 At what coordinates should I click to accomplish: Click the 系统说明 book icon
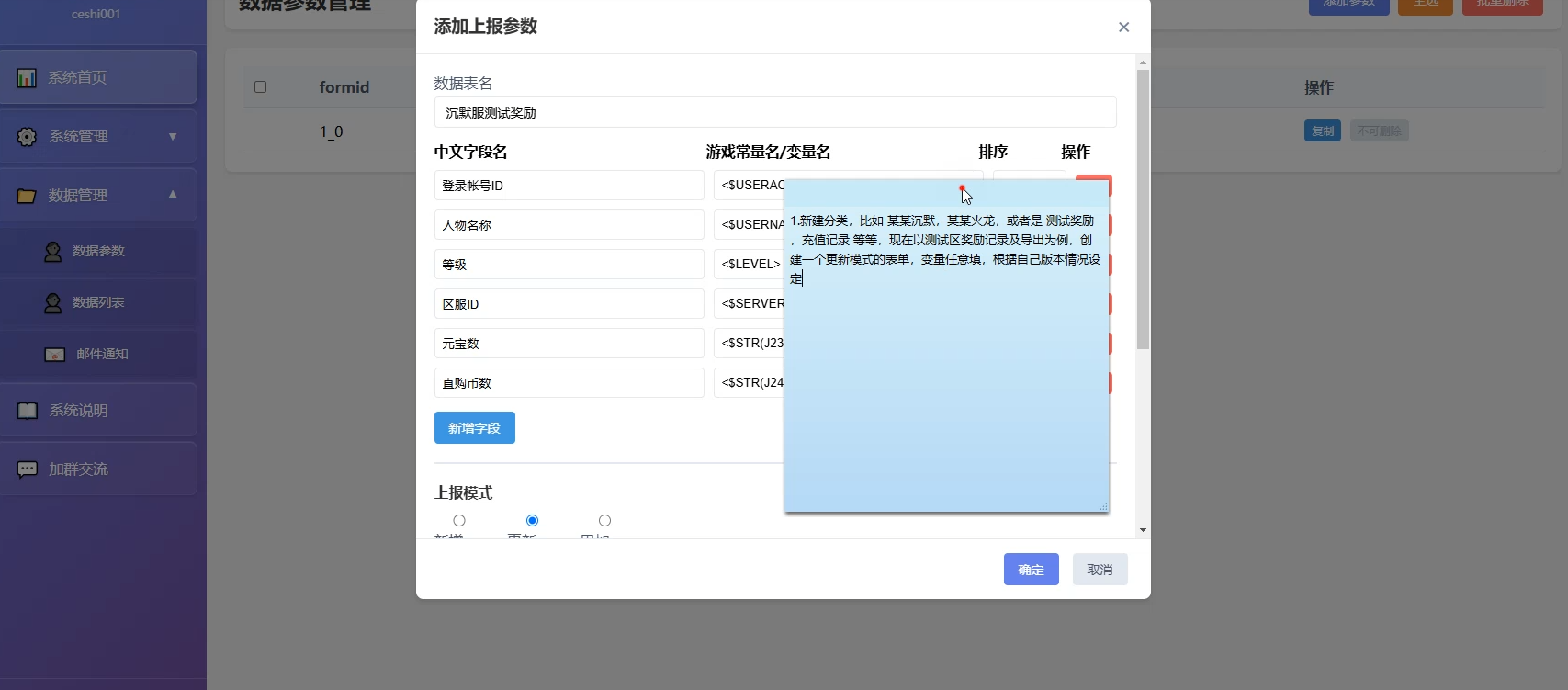click(x=28, y=411)
